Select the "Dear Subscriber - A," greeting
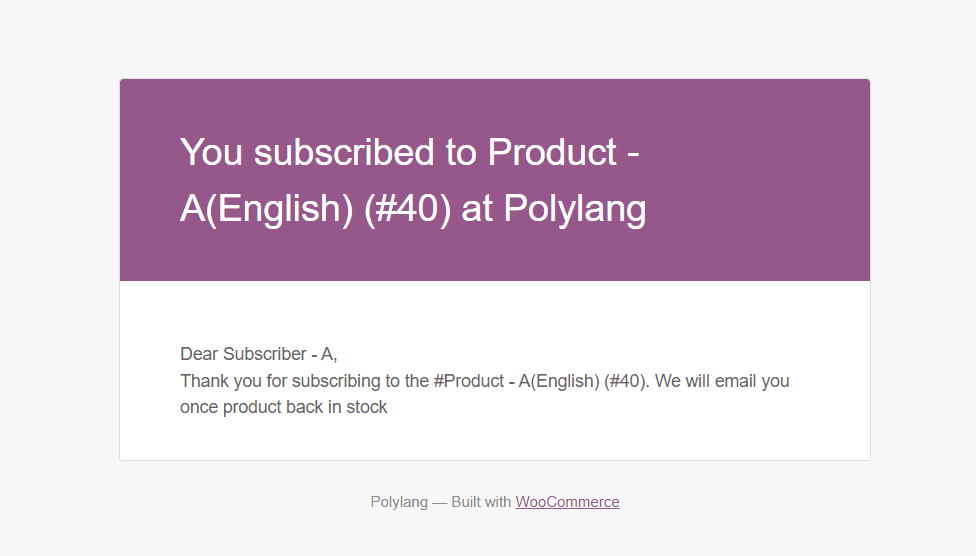 coord(258,354)
